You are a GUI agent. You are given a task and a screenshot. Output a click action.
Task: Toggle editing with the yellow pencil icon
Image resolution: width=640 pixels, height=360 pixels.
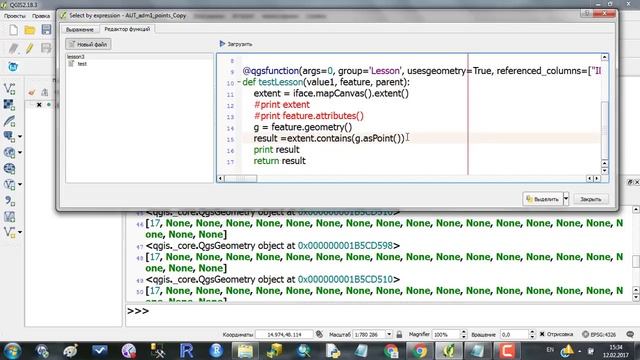tap(29, 49)
